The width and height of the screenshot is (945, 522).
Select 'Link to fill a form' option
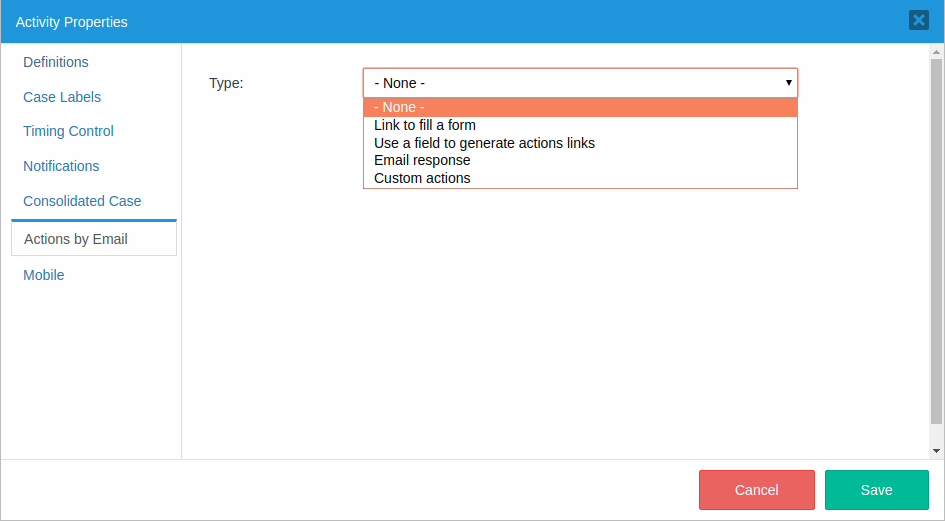pyautogui.click(x=425, y=125)
